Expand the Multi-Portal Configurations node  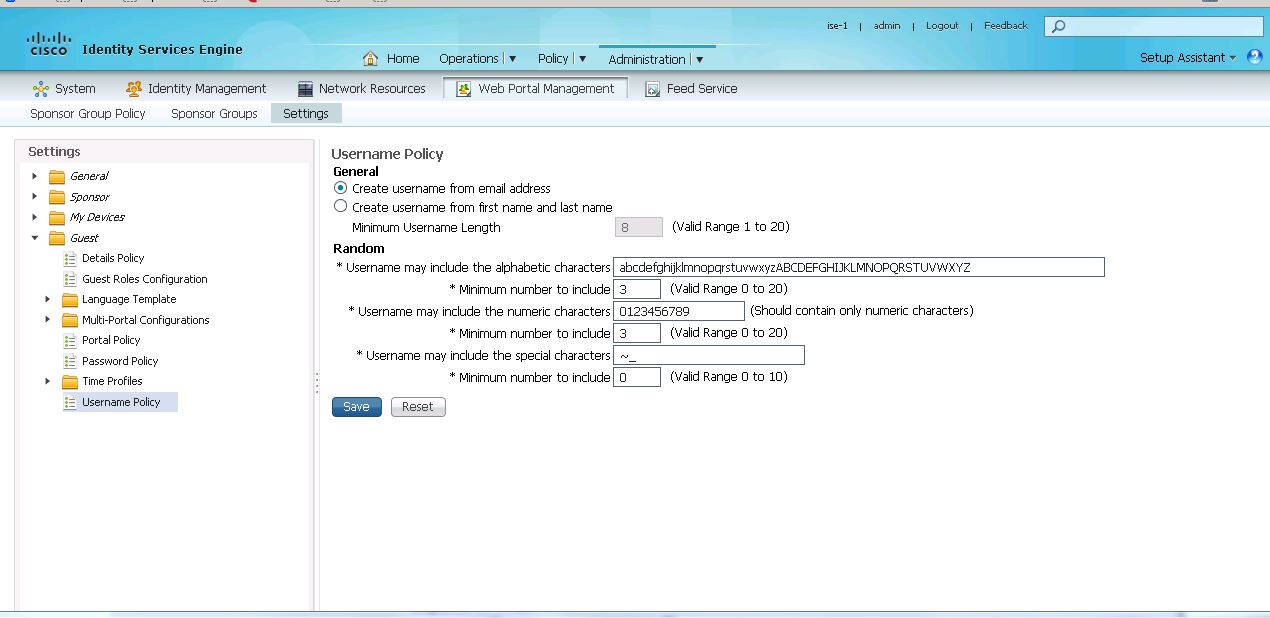click(x=47, y=320)
